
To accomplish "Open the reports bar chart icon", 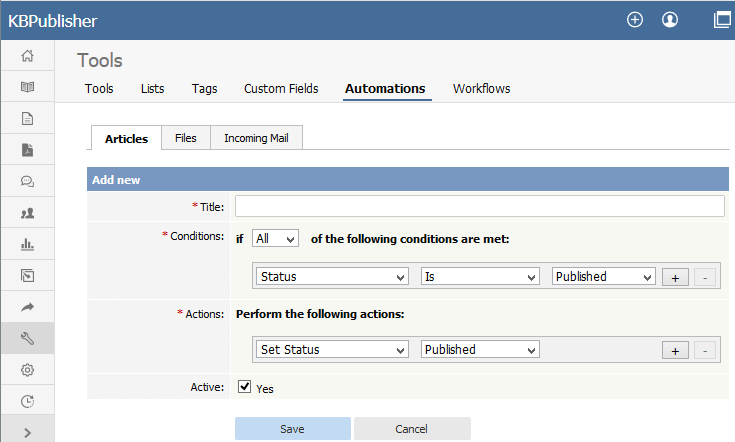I will [x=27, y=244].
